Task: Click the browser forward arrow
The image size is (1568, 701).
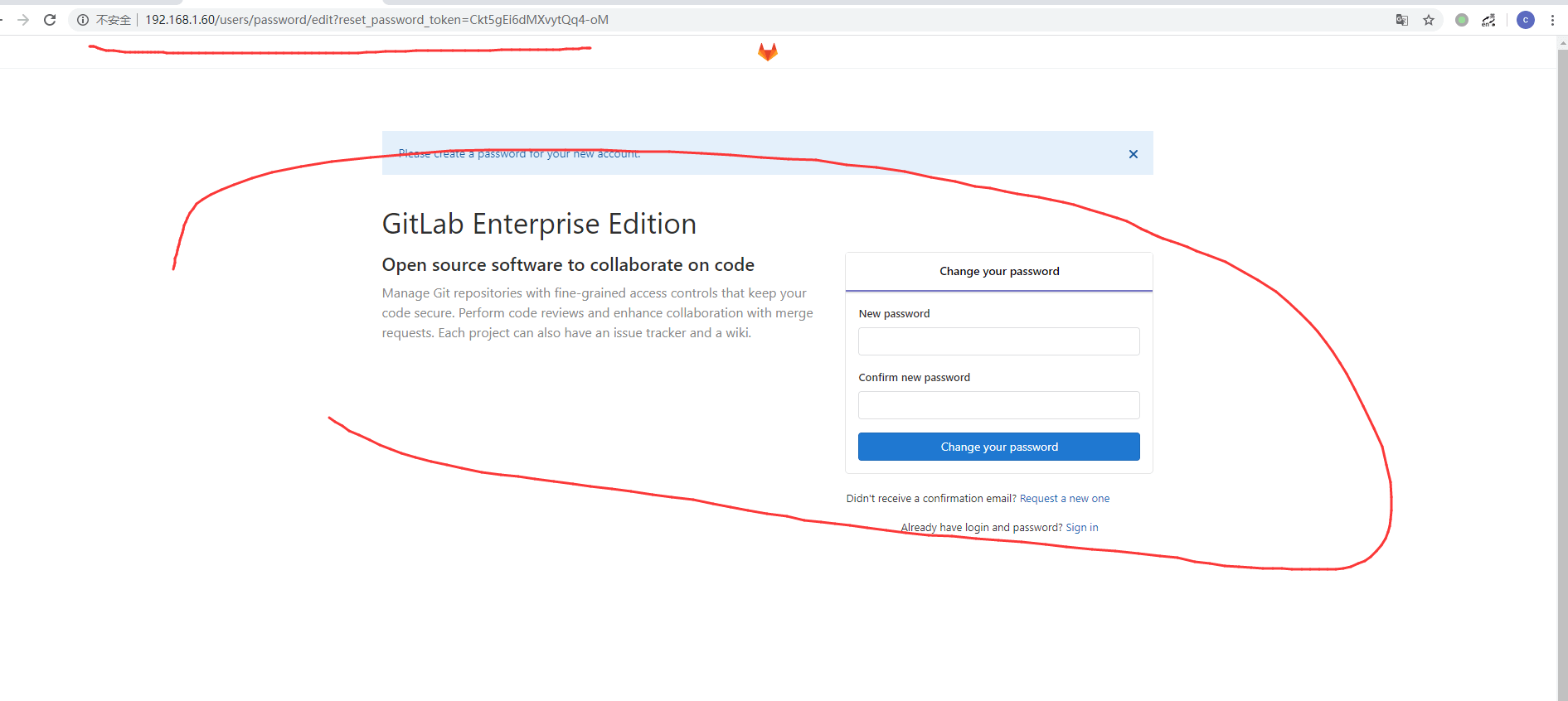Action: 23,20
